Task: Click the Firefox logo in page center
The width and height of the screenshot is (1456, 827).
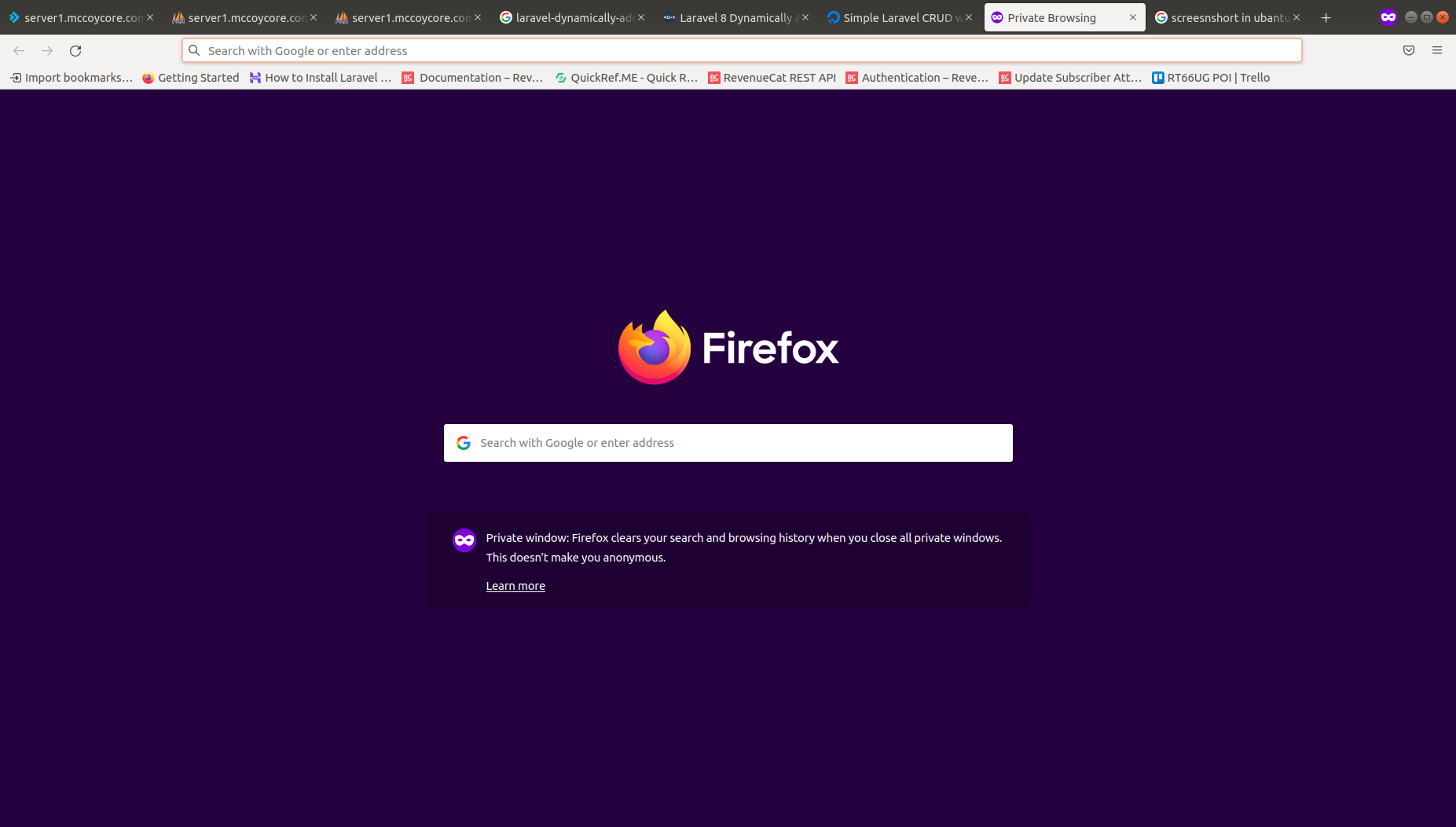Action: coord(654,348)
